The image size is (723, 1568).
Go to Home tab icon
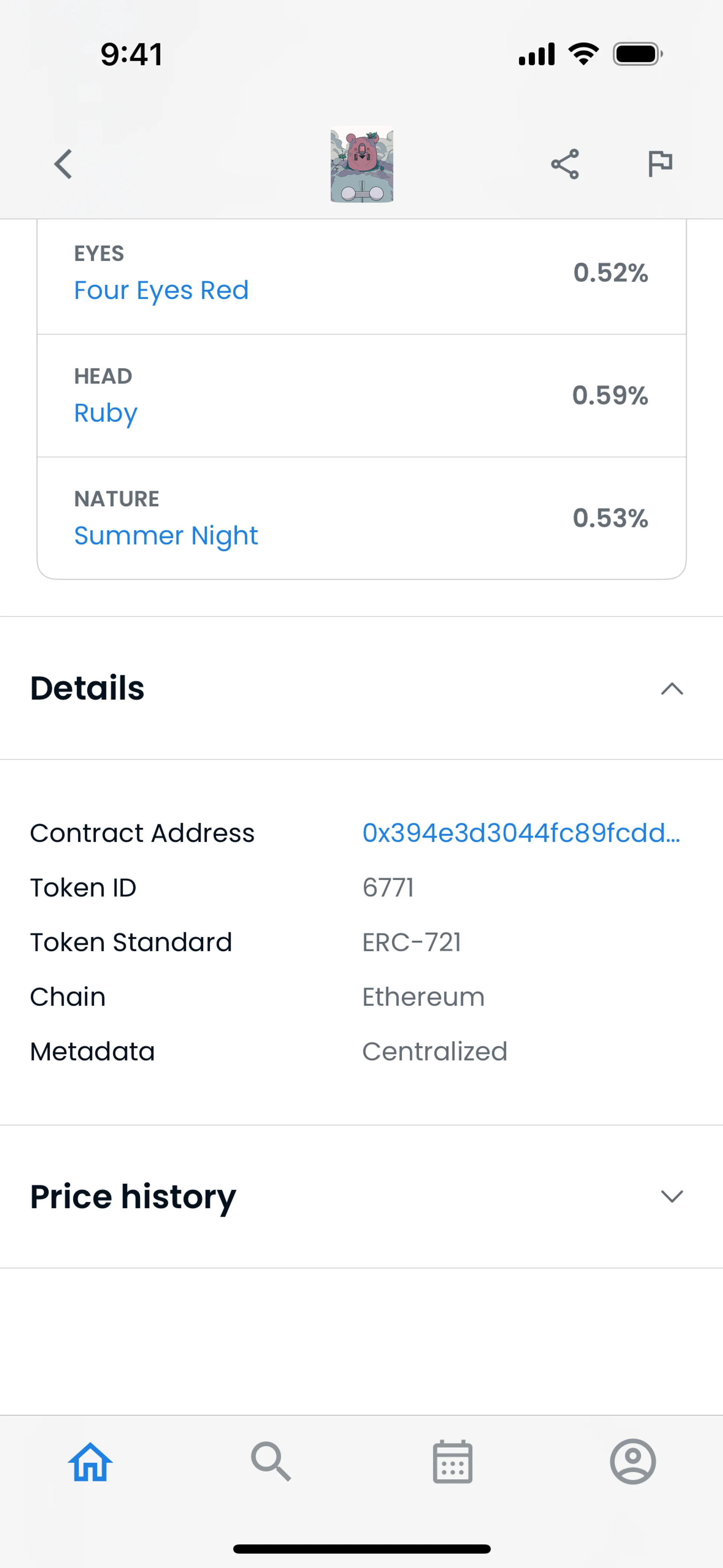click(x=90, y=1461)
